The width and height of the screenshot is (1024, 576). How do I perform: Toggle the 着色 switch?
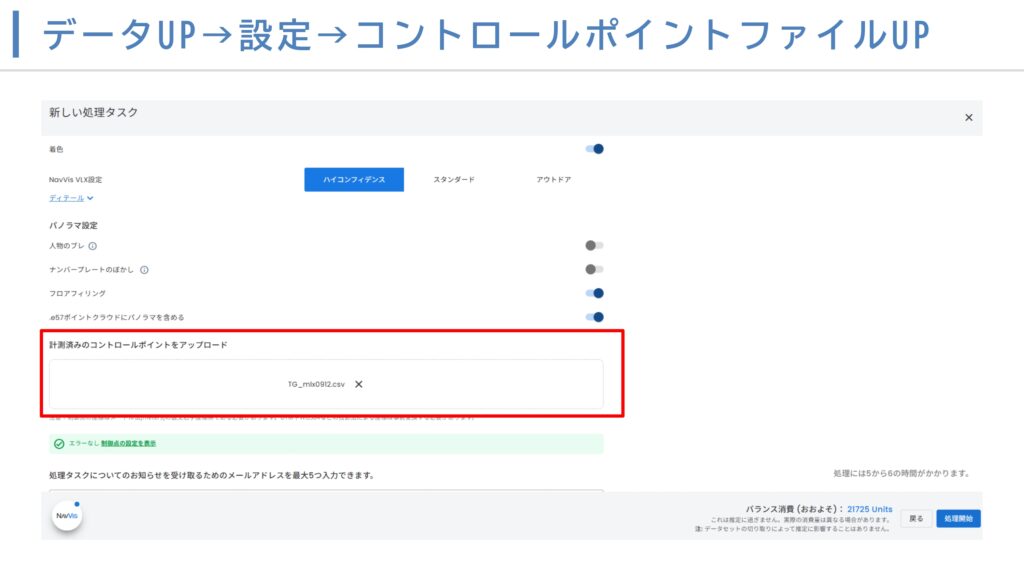click(x=594, y=149)
